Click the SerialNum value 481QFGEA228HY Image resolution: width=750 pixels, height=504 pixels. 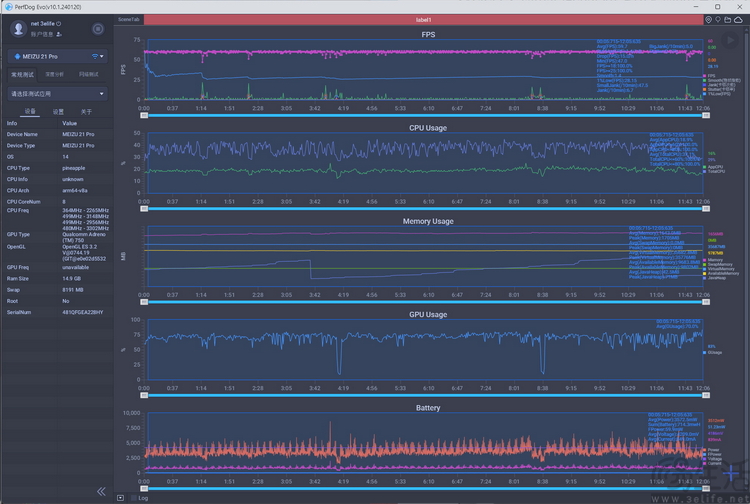82,312
